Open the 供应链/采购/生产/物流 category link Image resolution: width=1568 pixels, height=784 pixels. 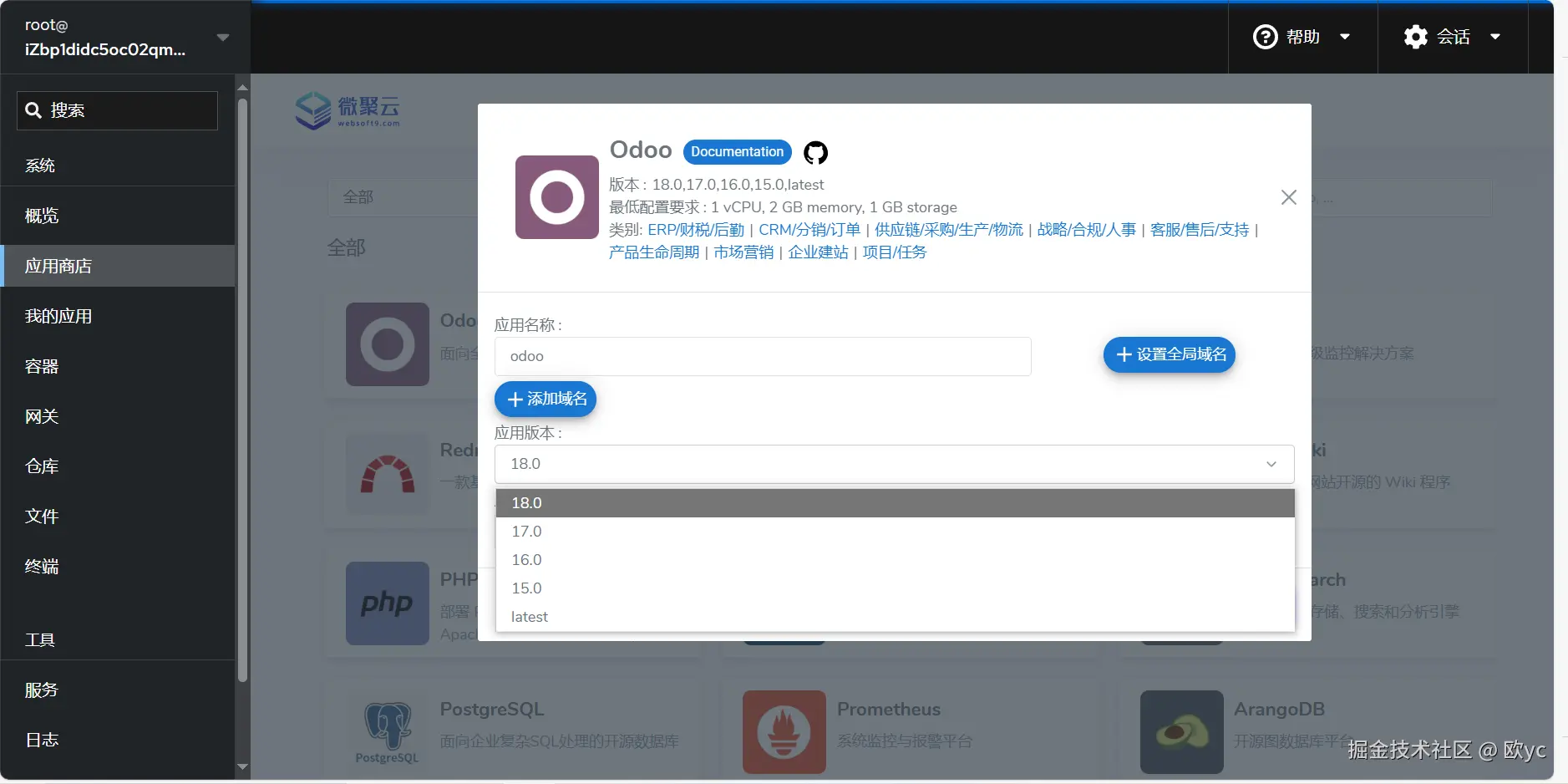(x=949, y=230)
